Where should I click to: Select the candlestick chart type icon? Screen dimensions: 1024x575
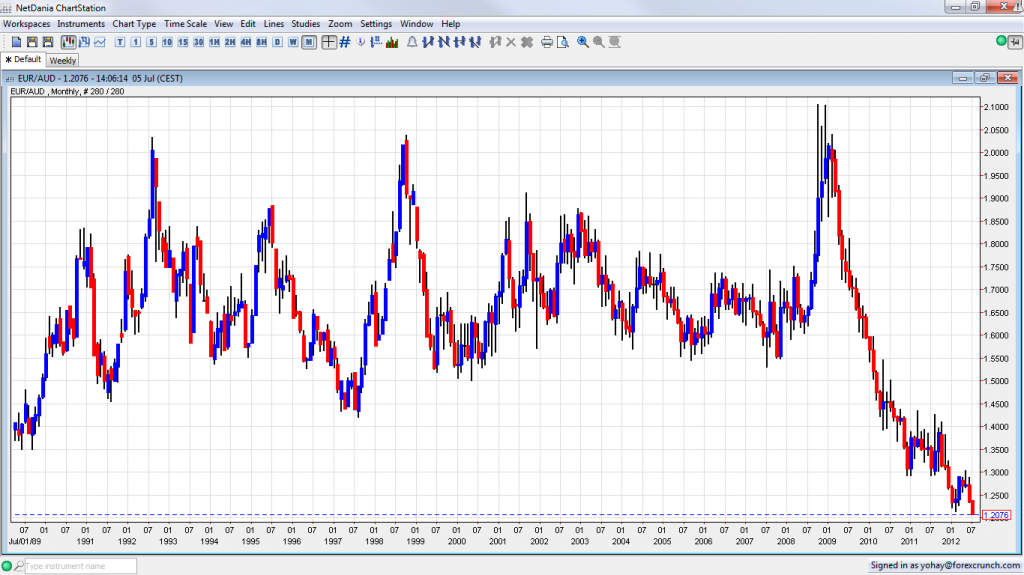coord(69,42)
